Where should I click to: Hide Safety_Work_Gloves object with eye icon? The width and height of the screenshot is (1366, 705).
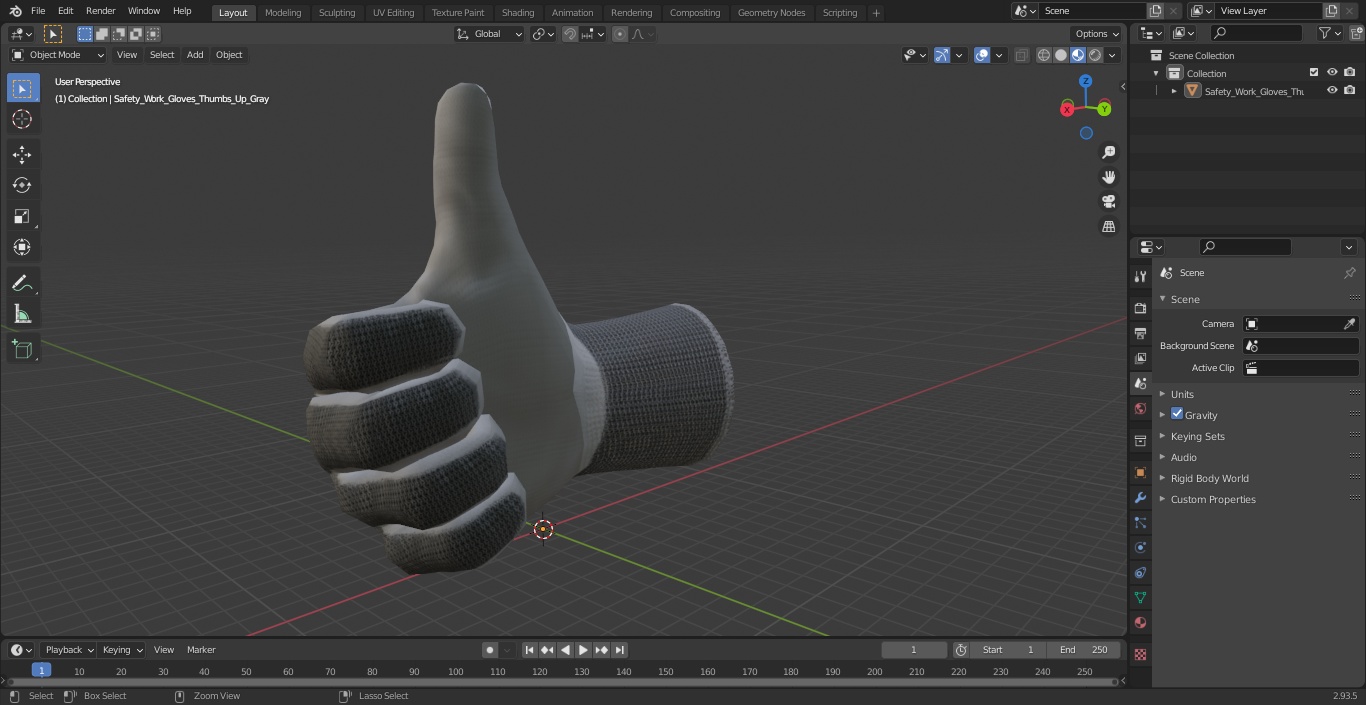[1332, 91]
